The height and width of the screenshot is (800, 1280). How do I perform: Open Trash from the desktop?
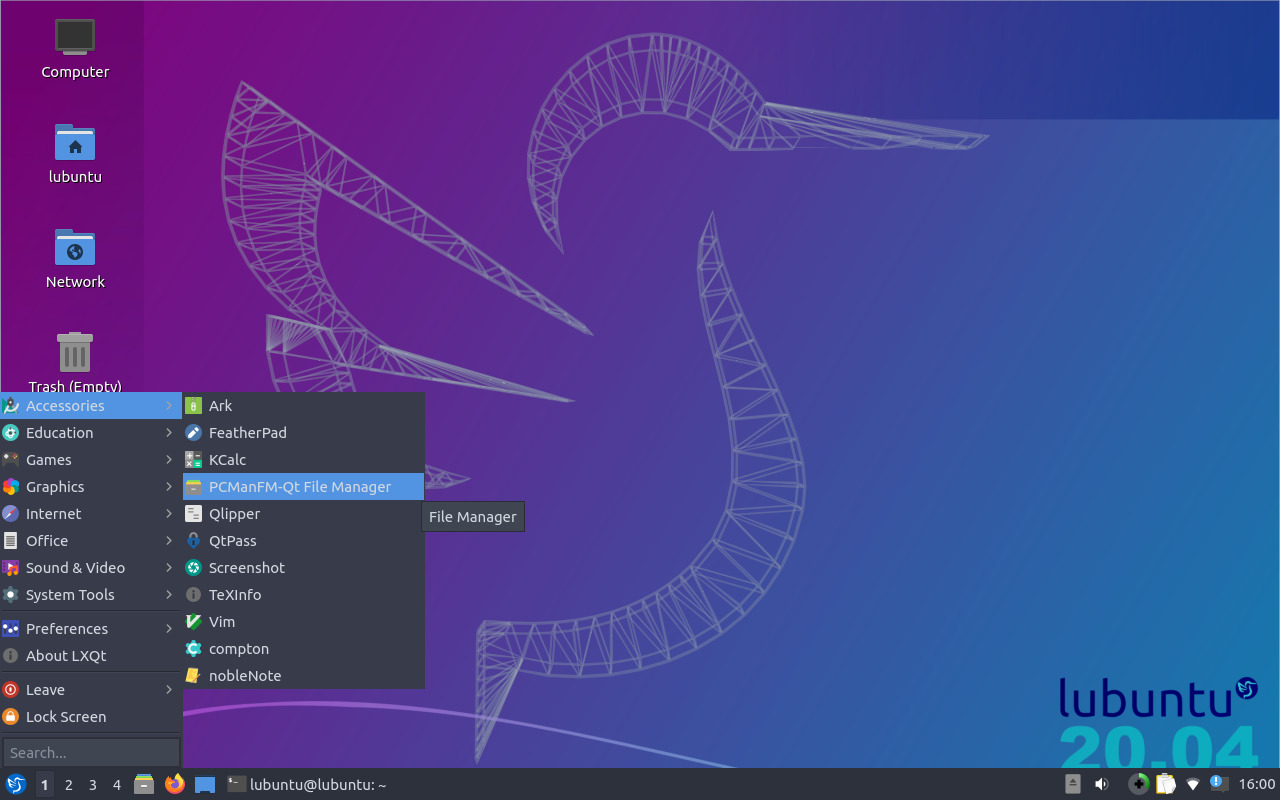tap(74, 352)
